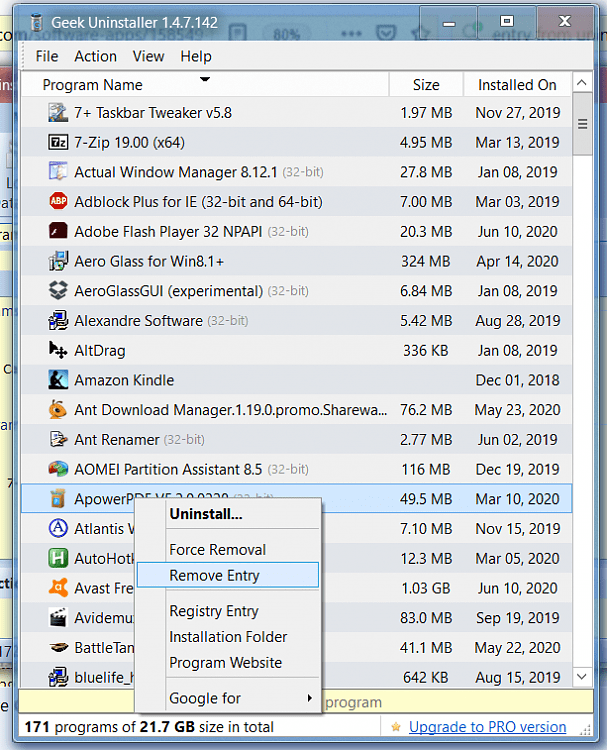Click the Amazon Kindle icon
This screenshot has height=750, width=607.
point(58,380)
